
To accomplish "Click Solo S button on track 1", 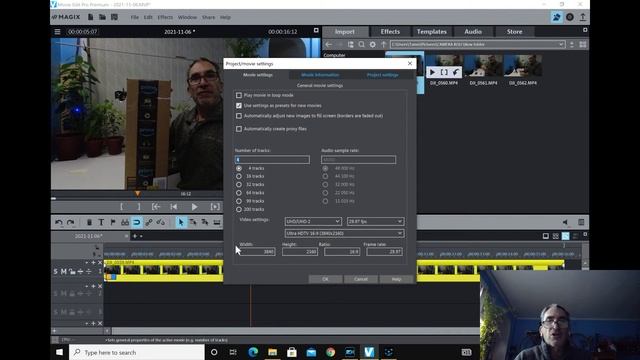I will [56, 271].
